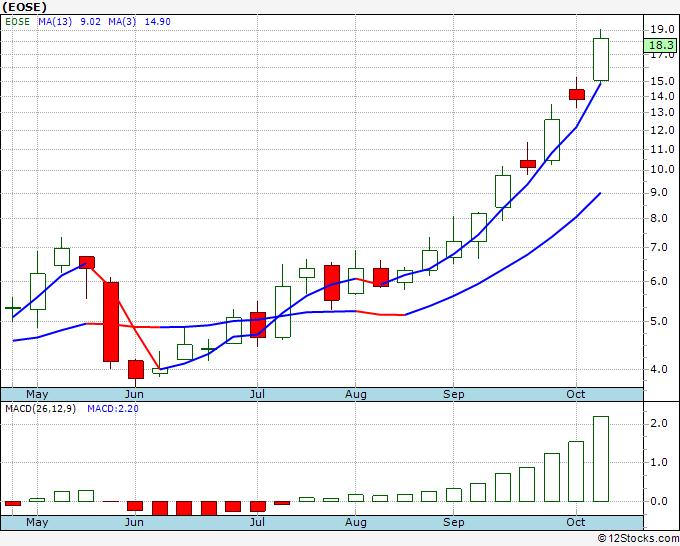Click Oct on the MACD panel axis
This screenshot has height=546, width=680.
[576, 523]
